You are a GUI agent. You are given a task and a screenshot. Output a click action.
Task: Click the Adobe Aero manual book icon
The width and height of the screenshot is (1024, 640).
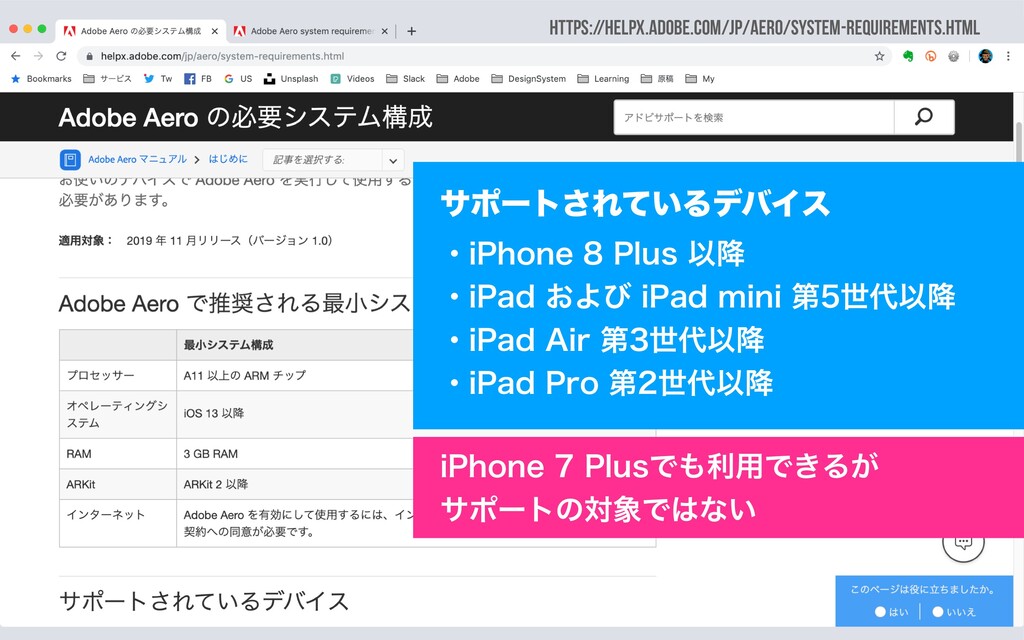coord(70,159)
